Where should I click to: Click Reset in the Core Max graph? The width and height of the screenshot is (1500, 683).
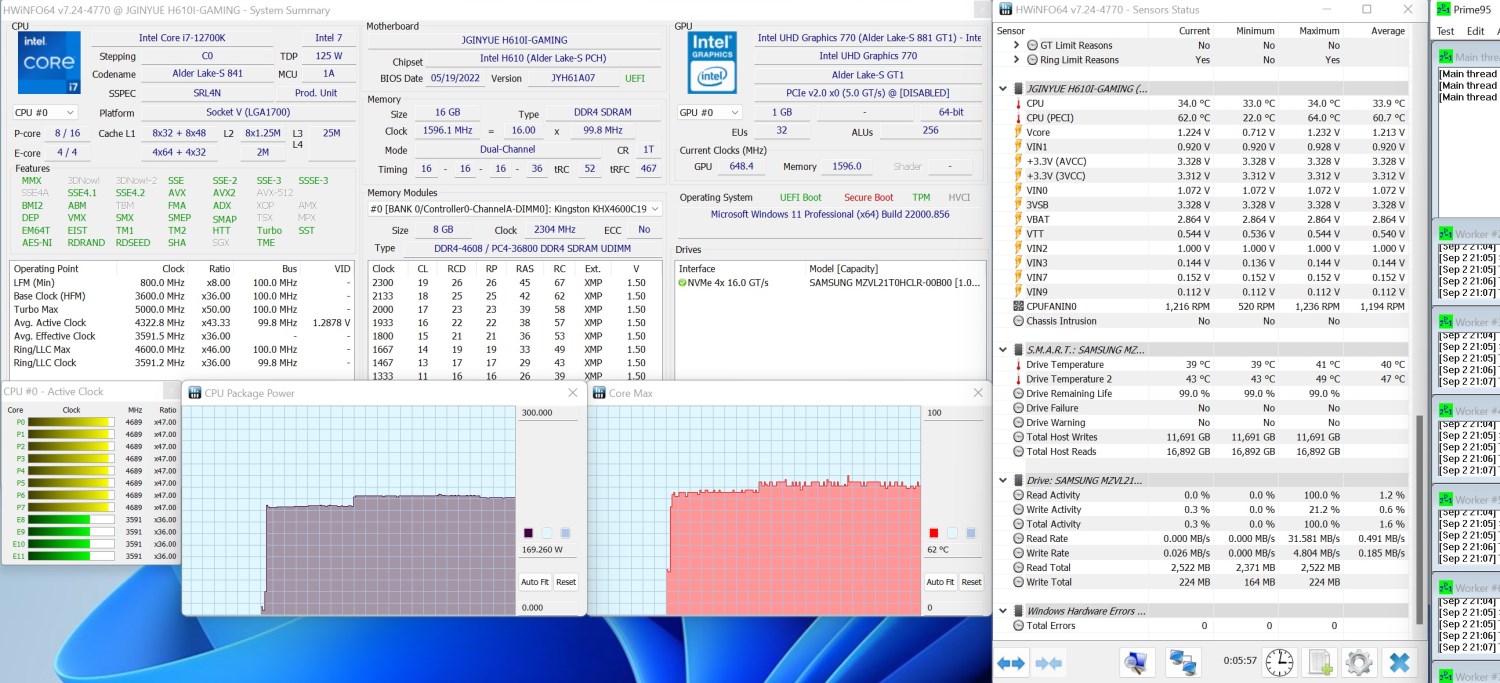pyautogui.click(x=971, y=582)
